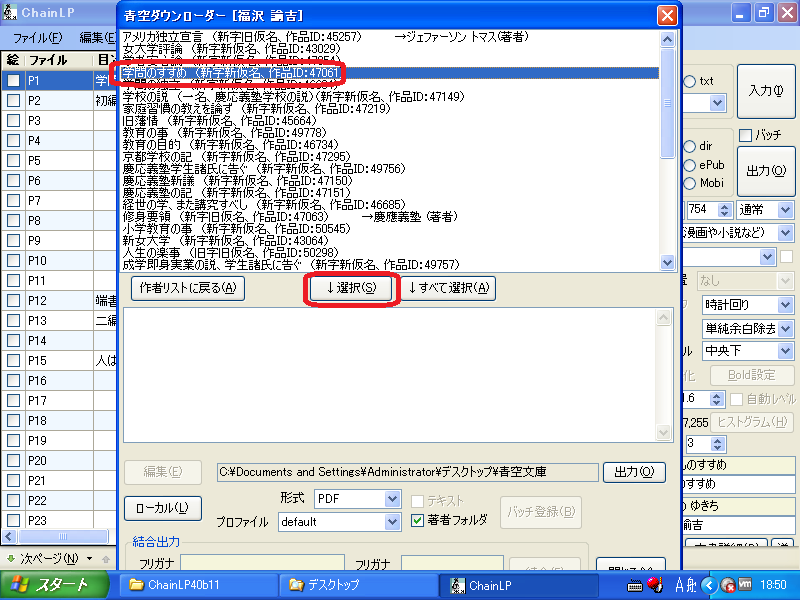This screenshot has height=600, width=800.
Task: Click ↓すべて選択(A) button
Action: pos(448,288)
